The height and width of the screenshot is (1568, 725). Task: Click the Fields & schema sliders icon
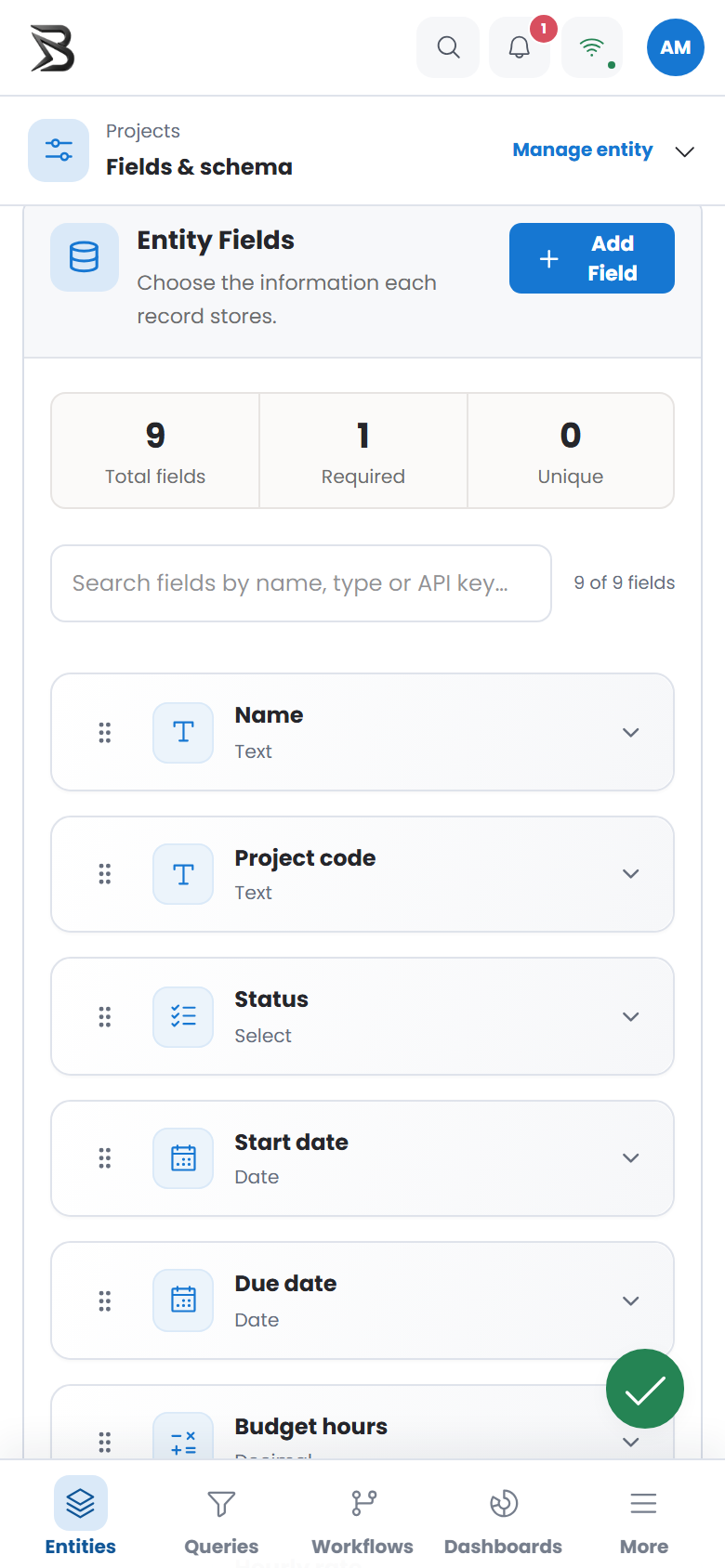point(59,150)
